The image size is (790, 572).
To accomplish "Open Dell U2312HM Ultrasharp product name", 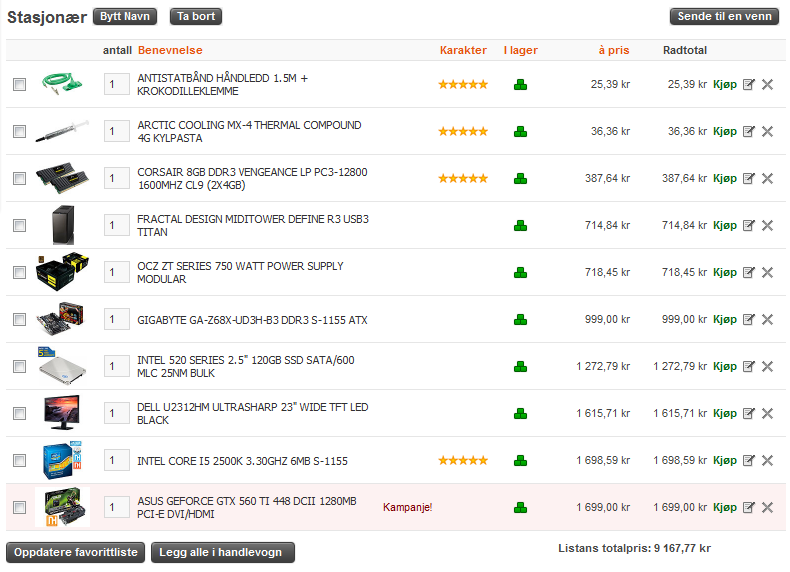I will [252, 413].
